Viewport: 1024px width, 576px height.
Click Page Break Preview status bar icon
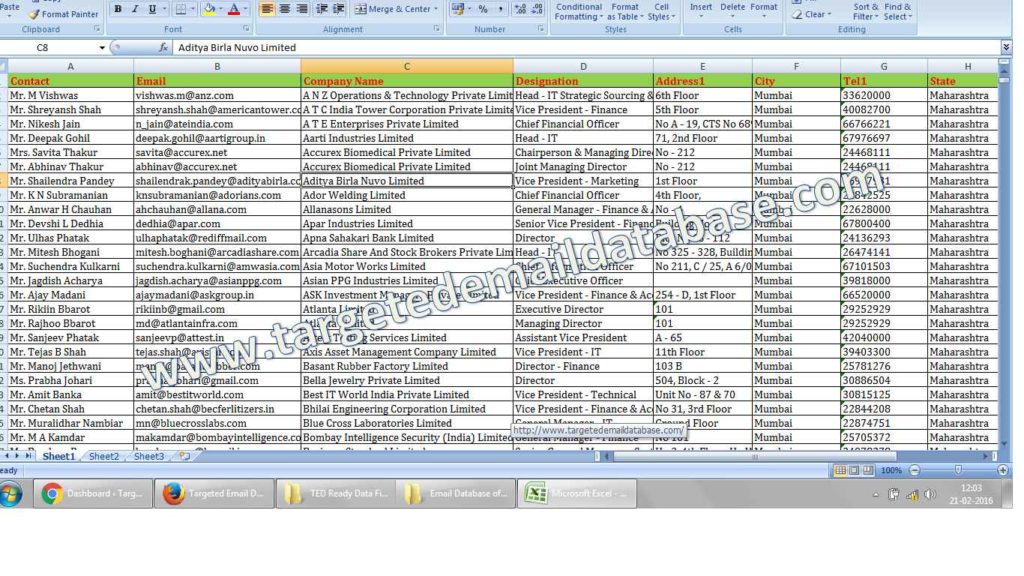click(x=868, y=470)
